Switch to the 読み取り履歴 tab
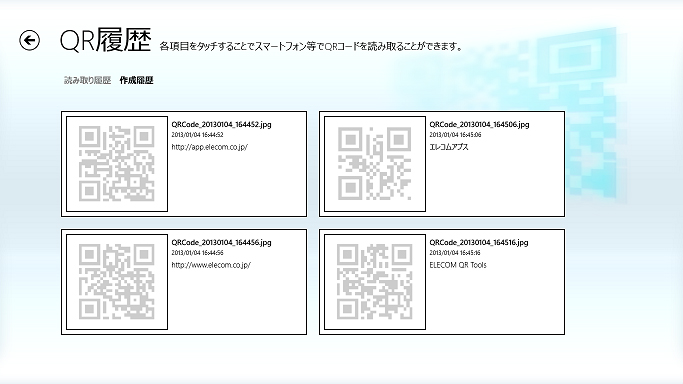683x384 pixels. [x=88, y=80]
